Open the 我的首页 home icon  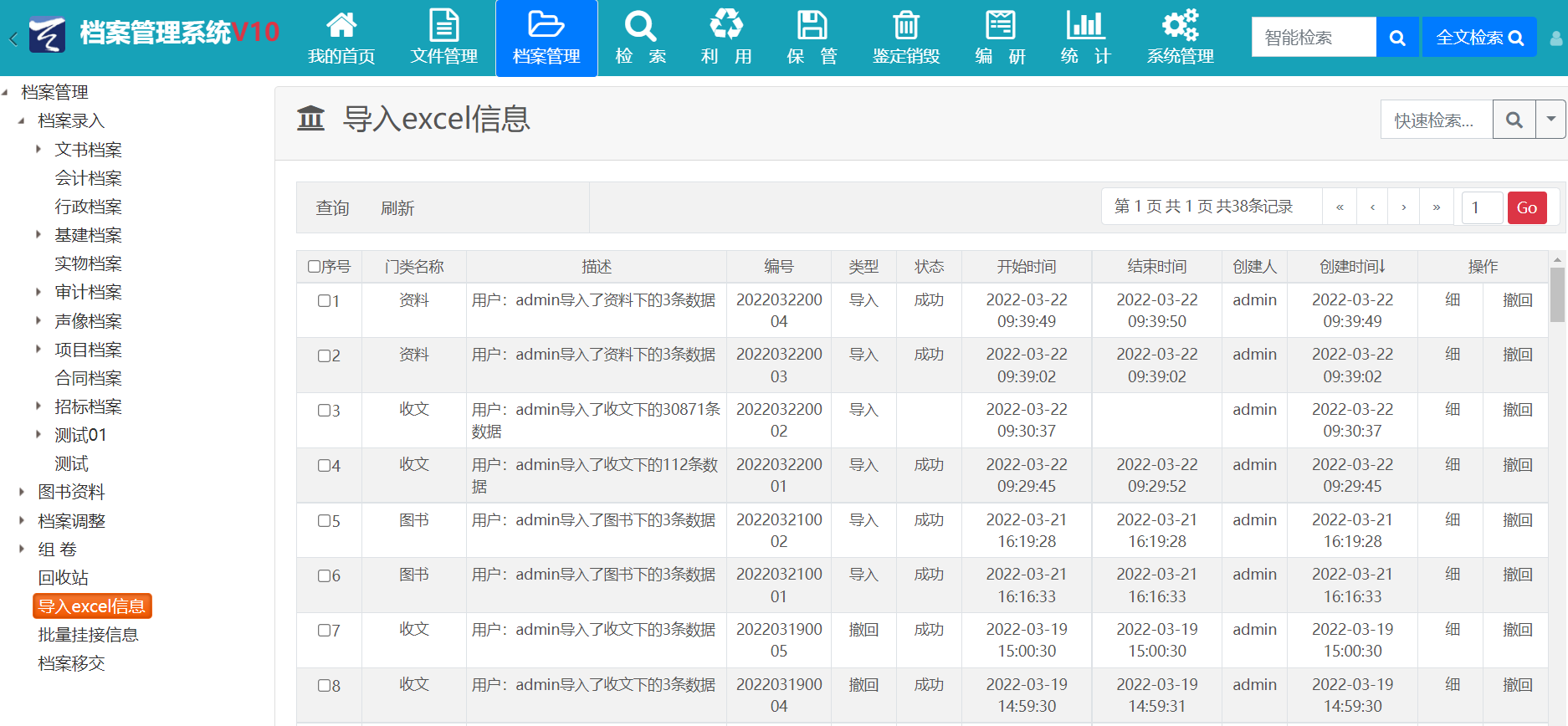(341, 26)
